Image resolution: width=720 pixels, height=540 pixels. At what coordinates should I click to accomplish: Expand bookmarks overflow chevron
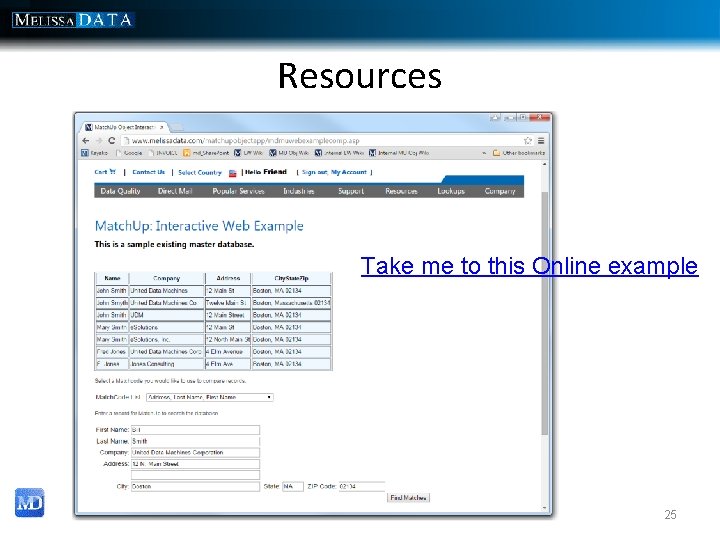[x=484, y=153]
